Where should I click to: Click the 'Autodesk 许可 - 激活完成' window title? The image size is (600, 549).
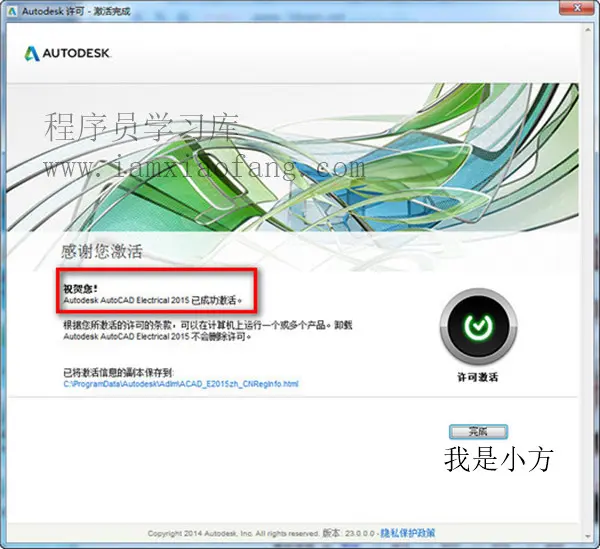pyautogui.click(x=76, y=11)
